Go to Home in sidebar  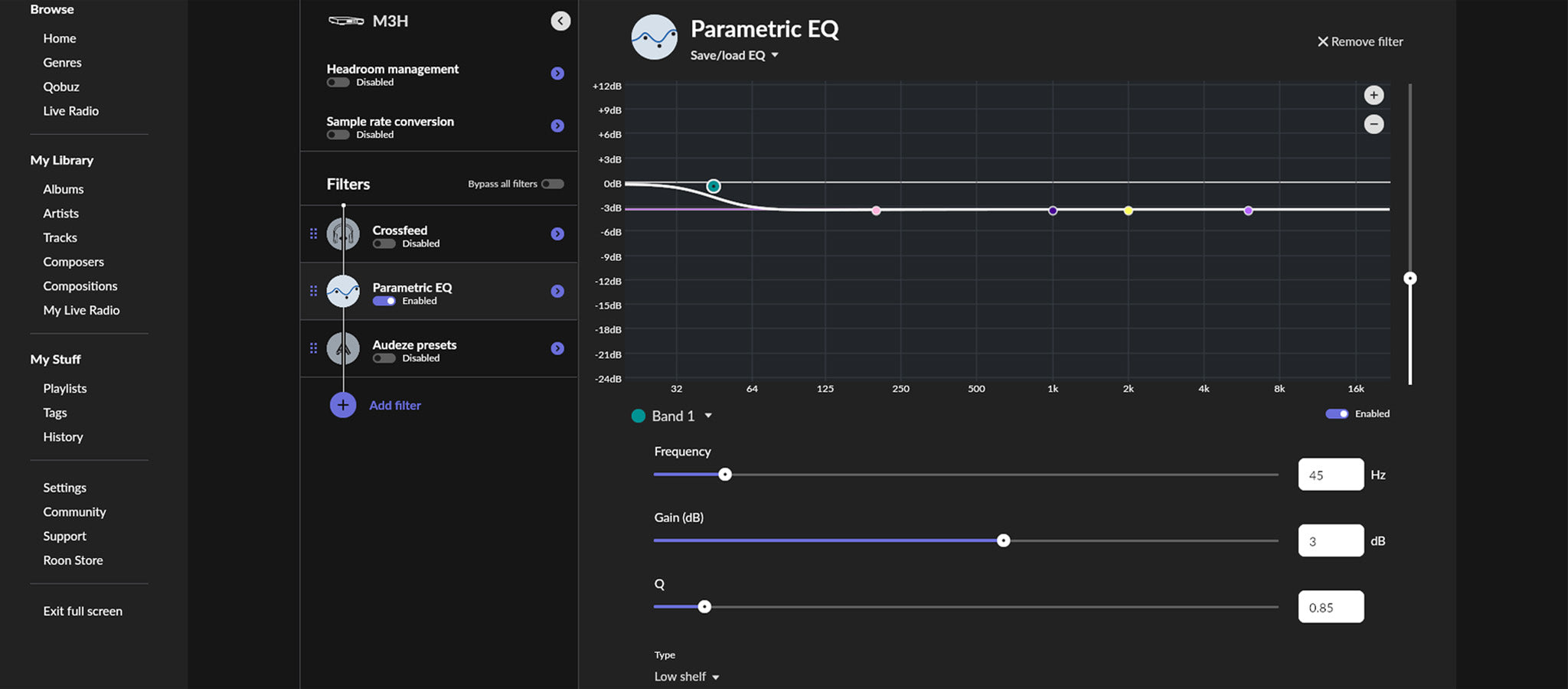[x=60, y=38]
